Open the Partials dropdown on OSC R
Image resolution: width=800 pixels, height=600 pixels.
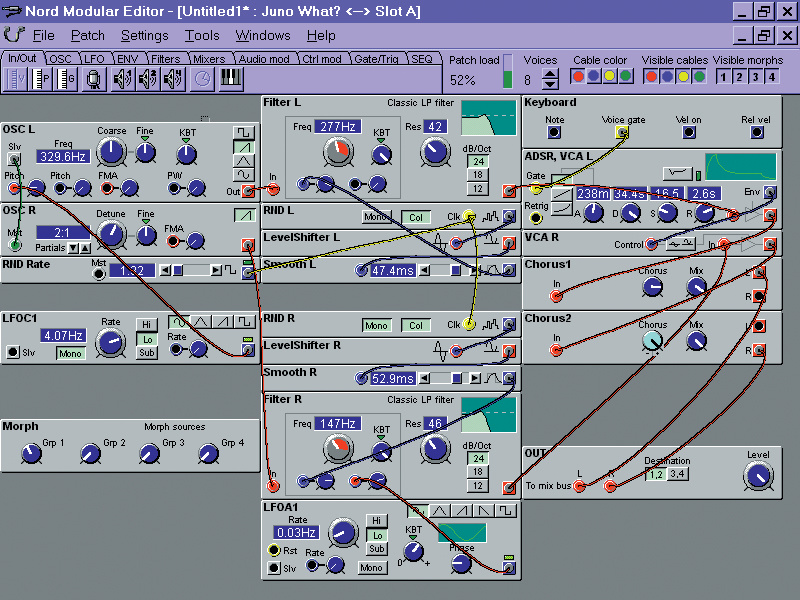click(x=73, y=247)
